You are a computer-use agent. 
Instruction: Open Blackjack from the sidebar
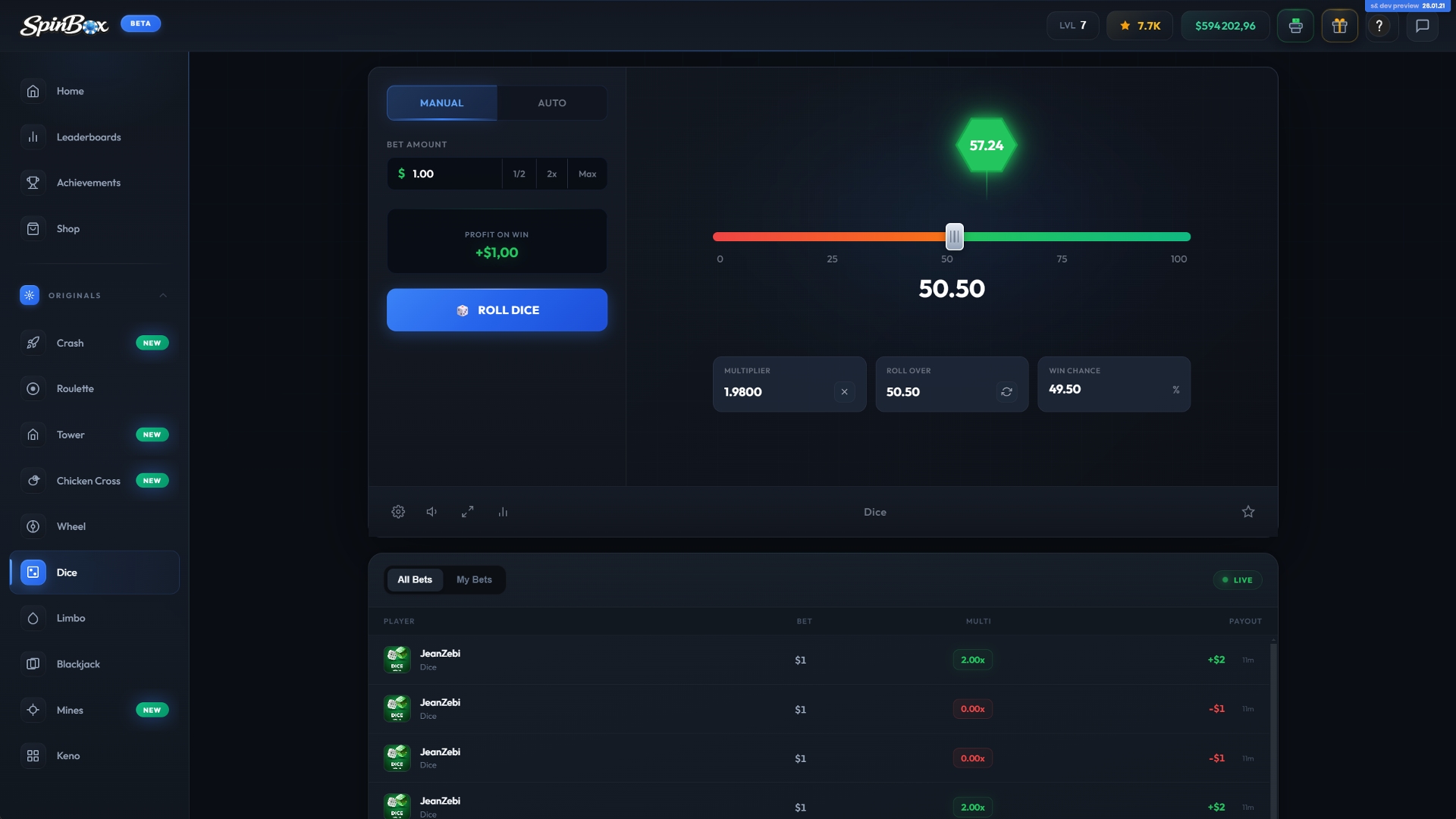click(78, 664)
